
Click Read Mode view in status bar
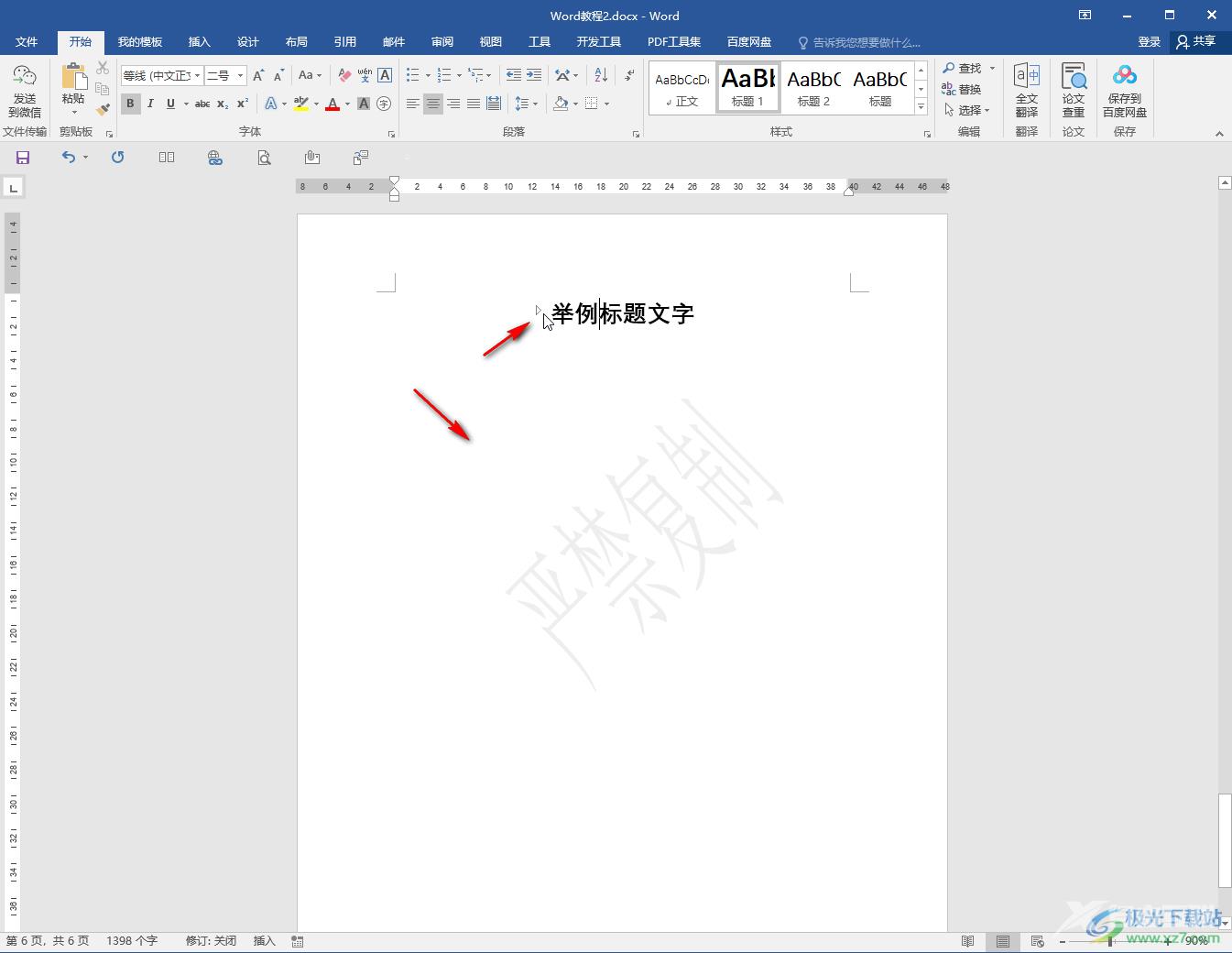pos(967,941)
